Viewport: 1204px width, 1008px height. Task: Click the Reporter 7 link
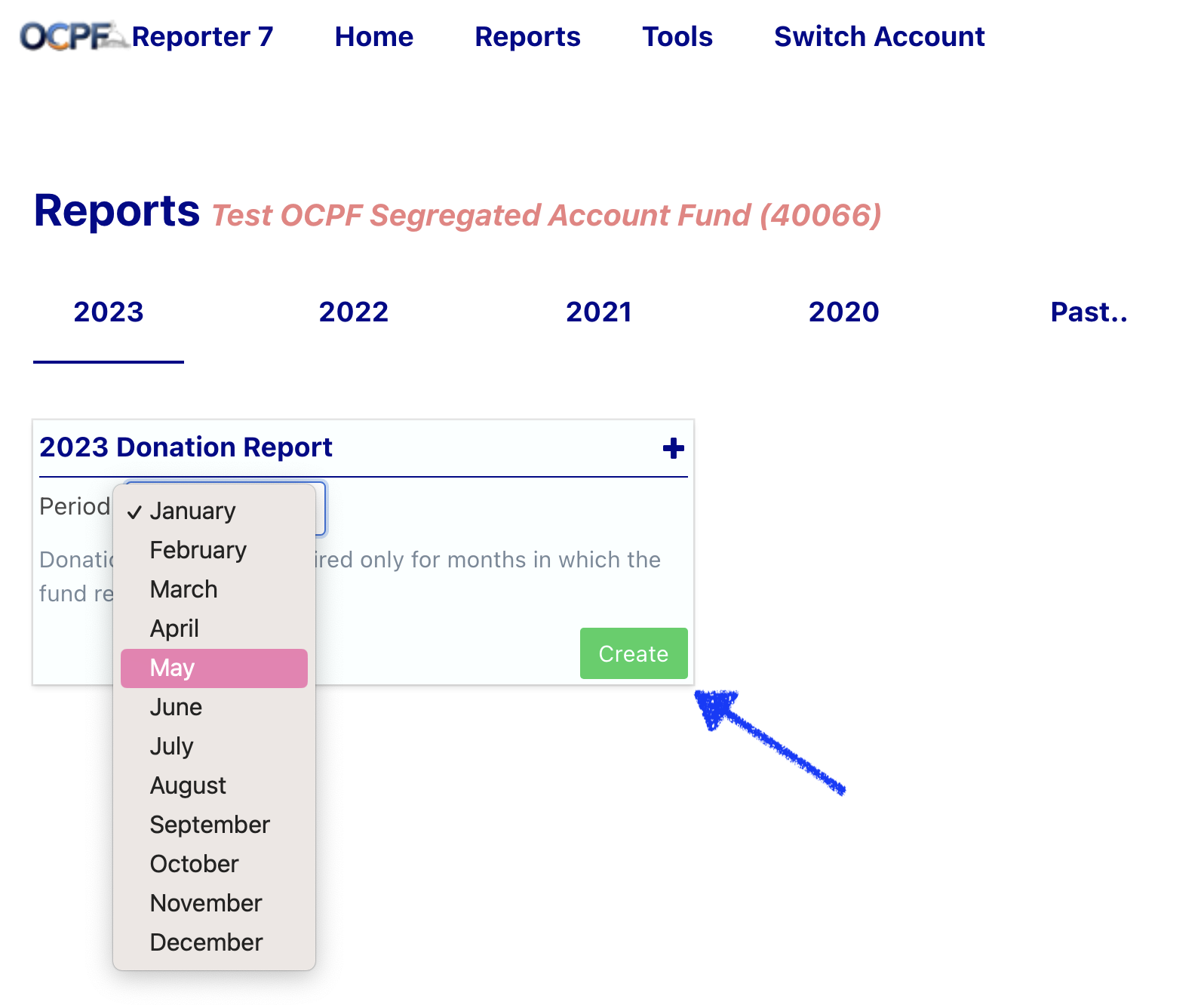coord(202,36)
